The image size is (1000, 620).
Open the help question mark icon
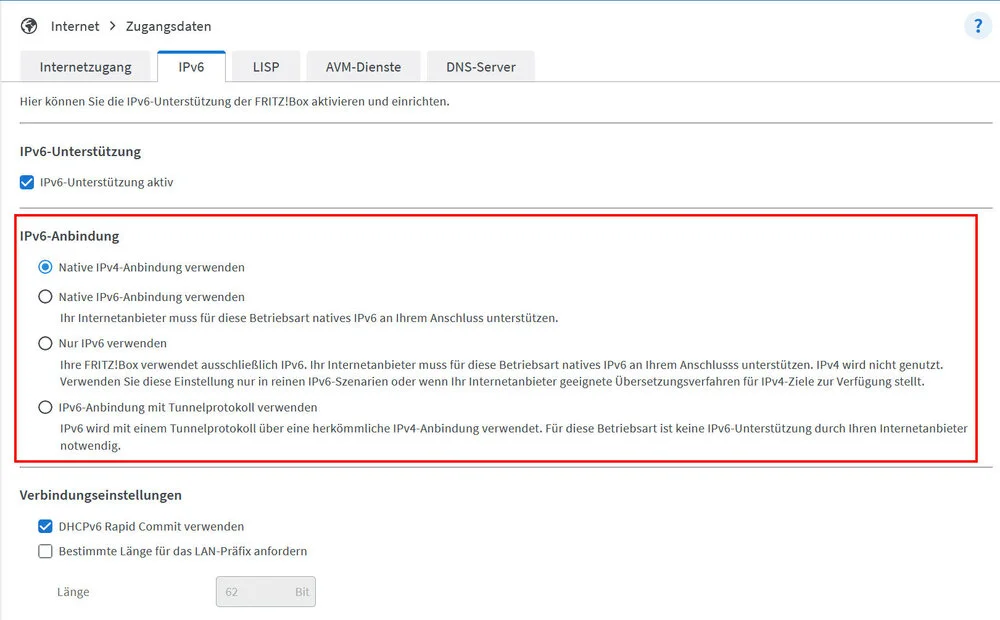[977, 26]
